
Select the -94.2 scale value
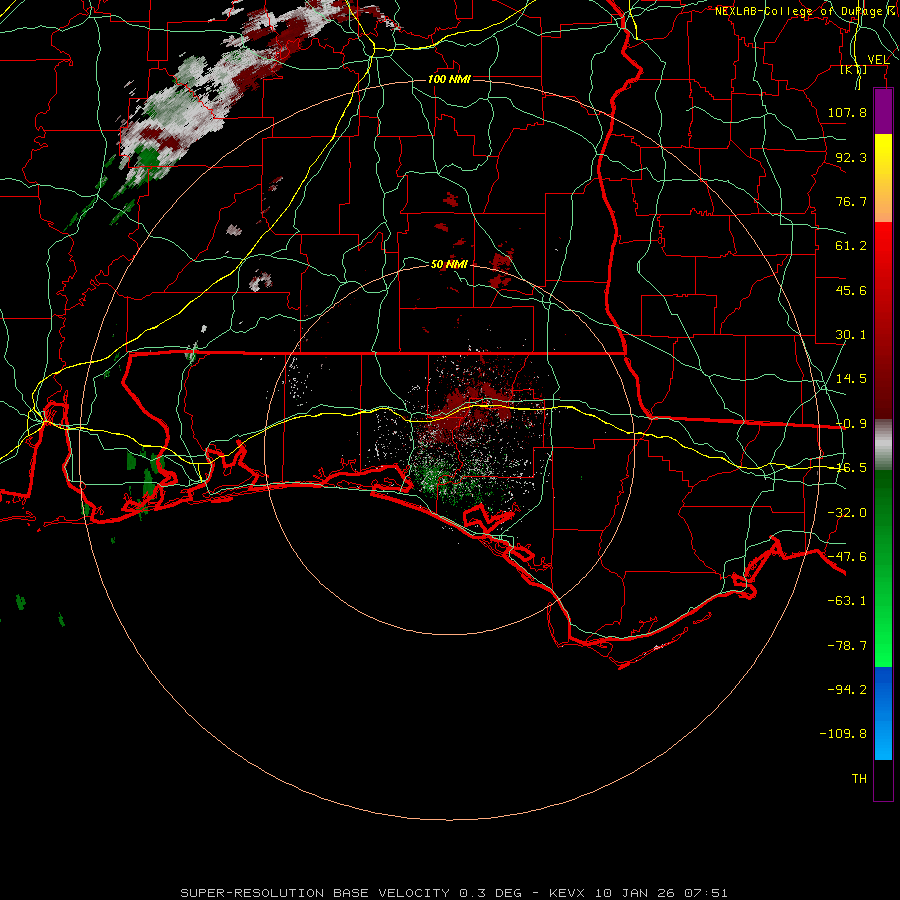(x=847, y=690)
